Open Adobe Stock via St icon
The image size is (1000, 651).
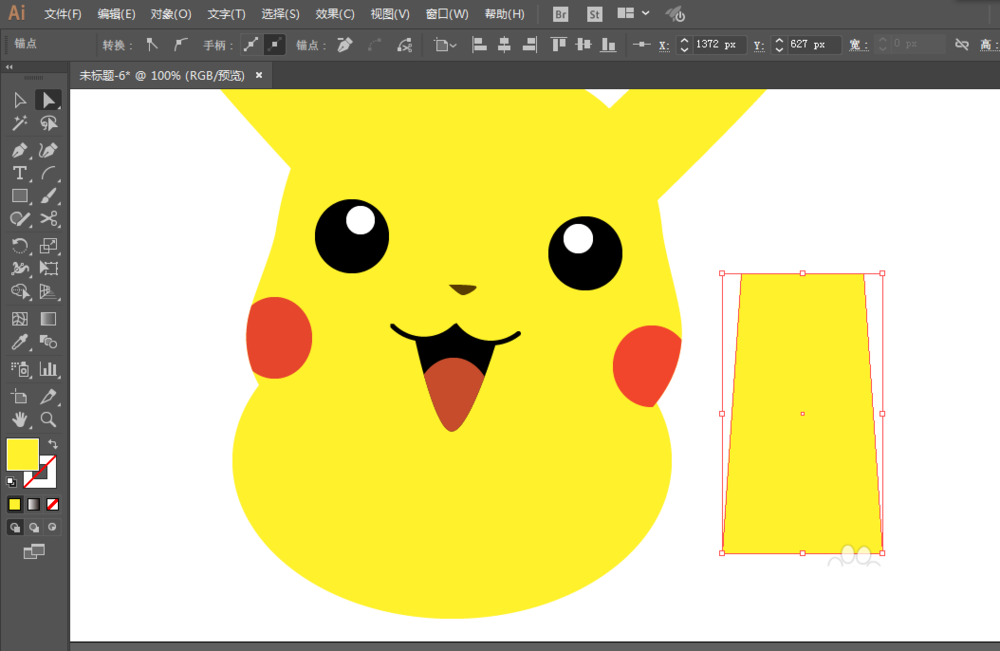[x=594, y=14]
